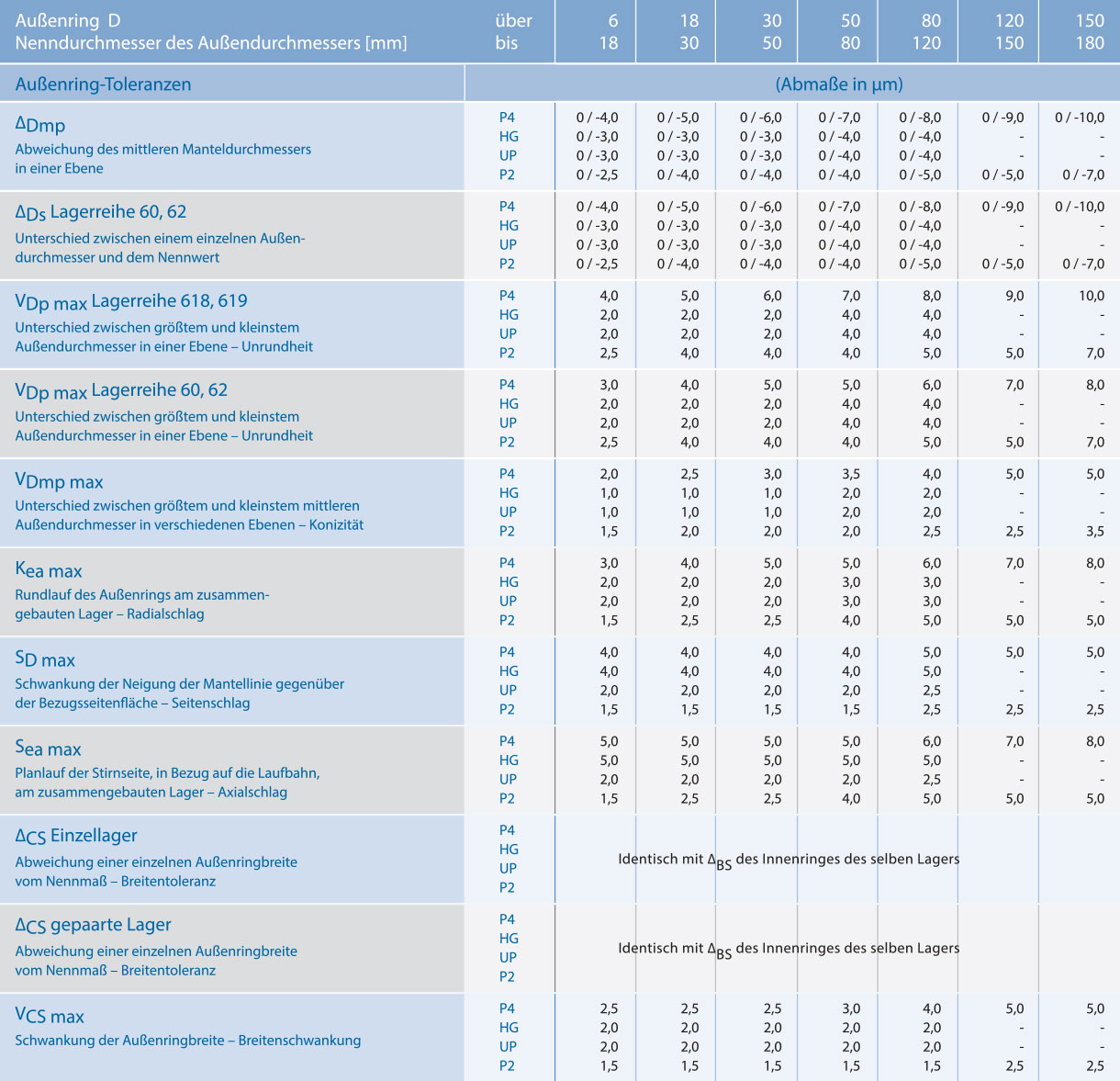Image resolution: width=1120 pixels, height=1081 pixels.
Task: Select the 'VDmp max' row heading
Action: coord(60,481)
